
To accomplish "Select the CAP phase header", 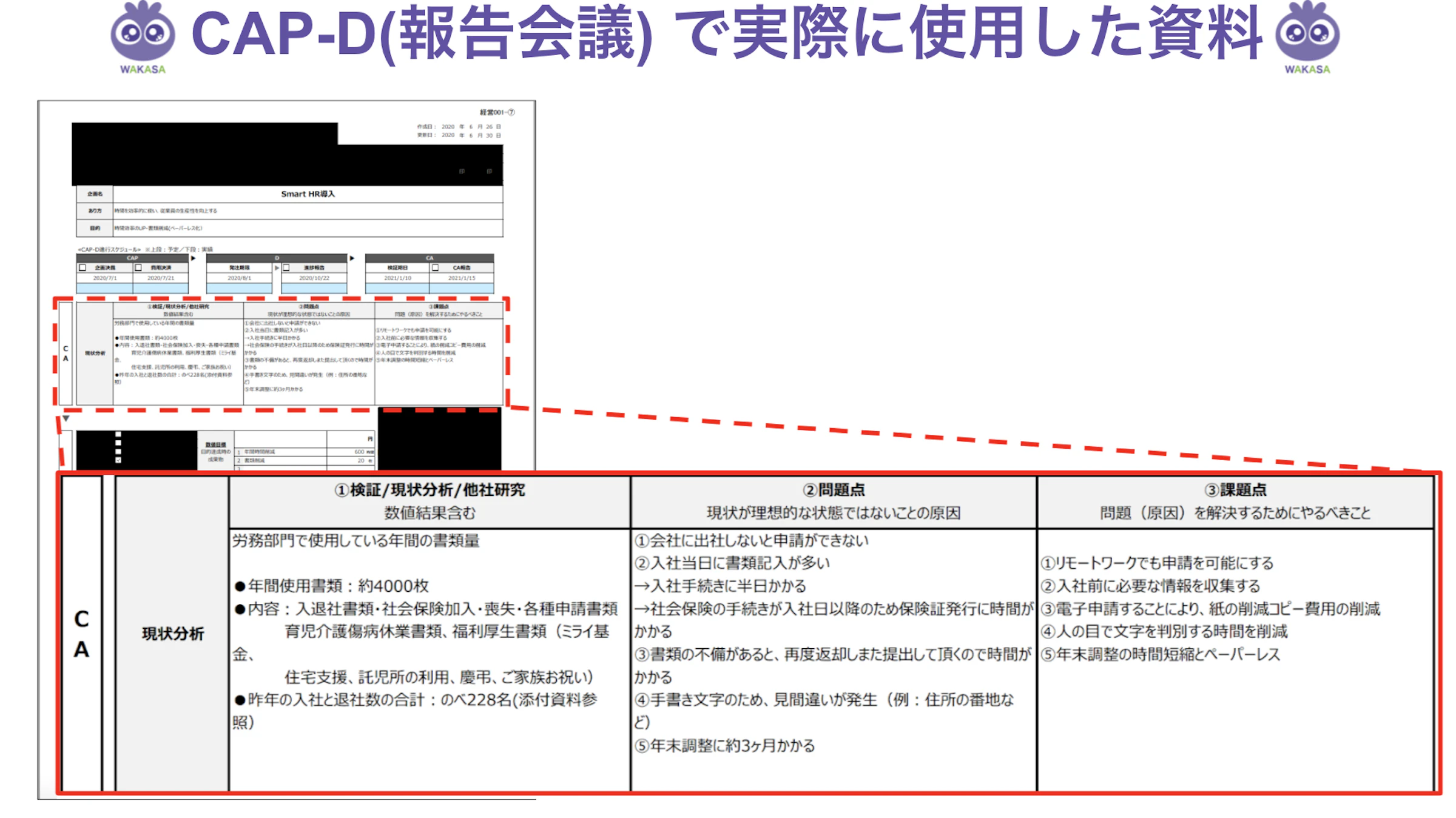I will 132,258.
